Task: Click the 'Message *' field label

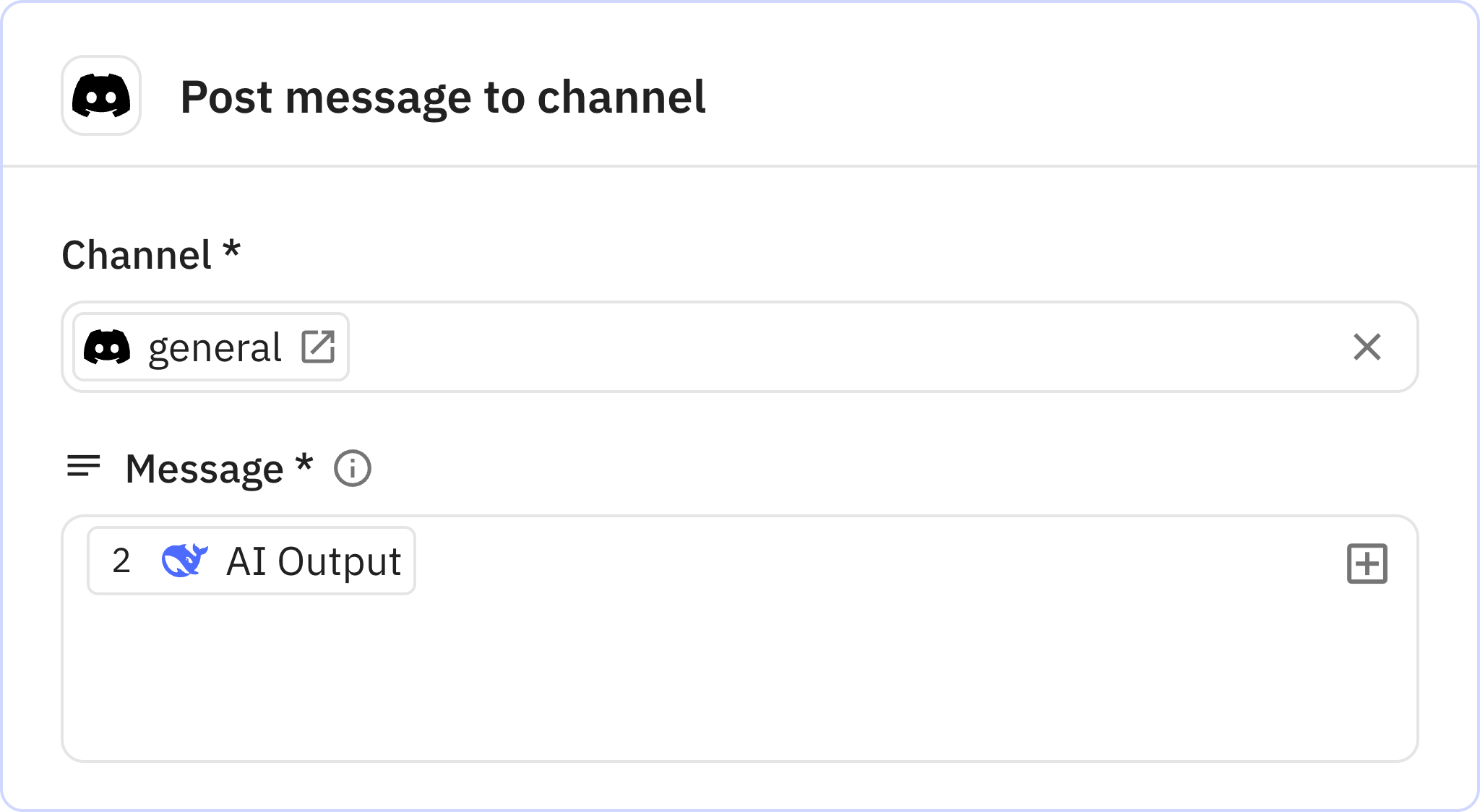Action: coord(218,468)
